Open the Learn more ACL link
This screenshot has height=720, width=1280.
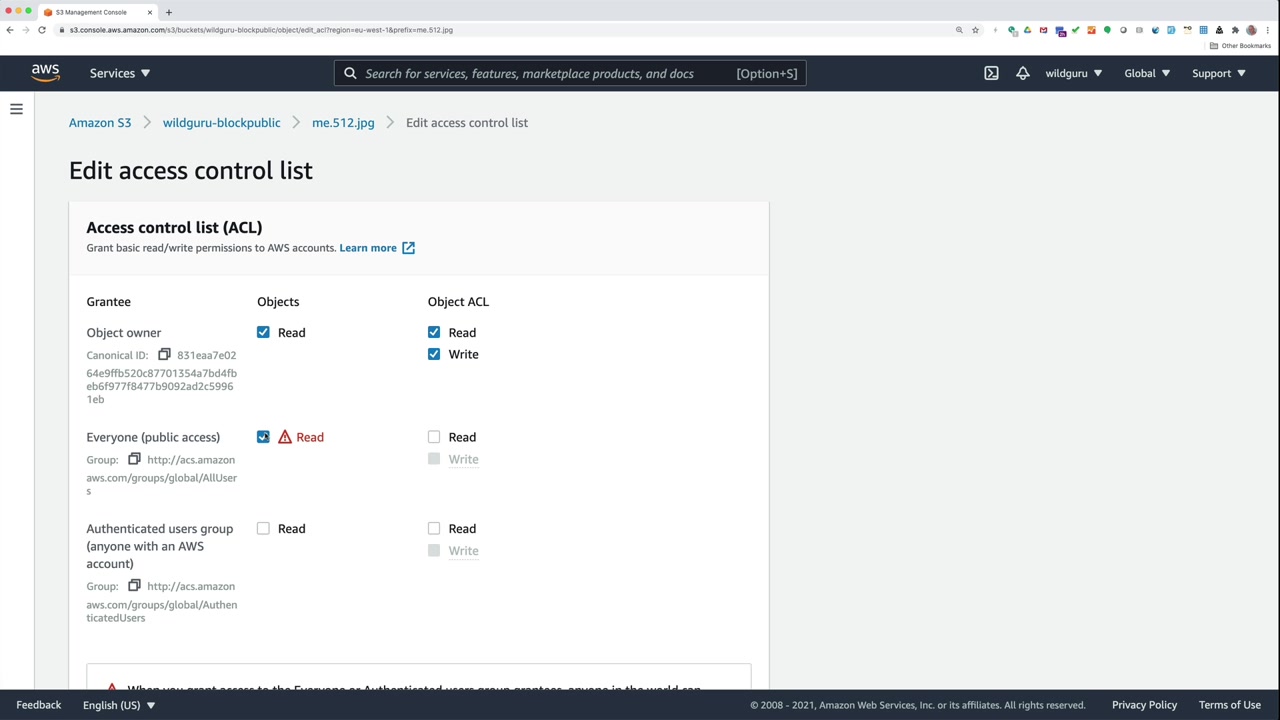coord(377,248)
